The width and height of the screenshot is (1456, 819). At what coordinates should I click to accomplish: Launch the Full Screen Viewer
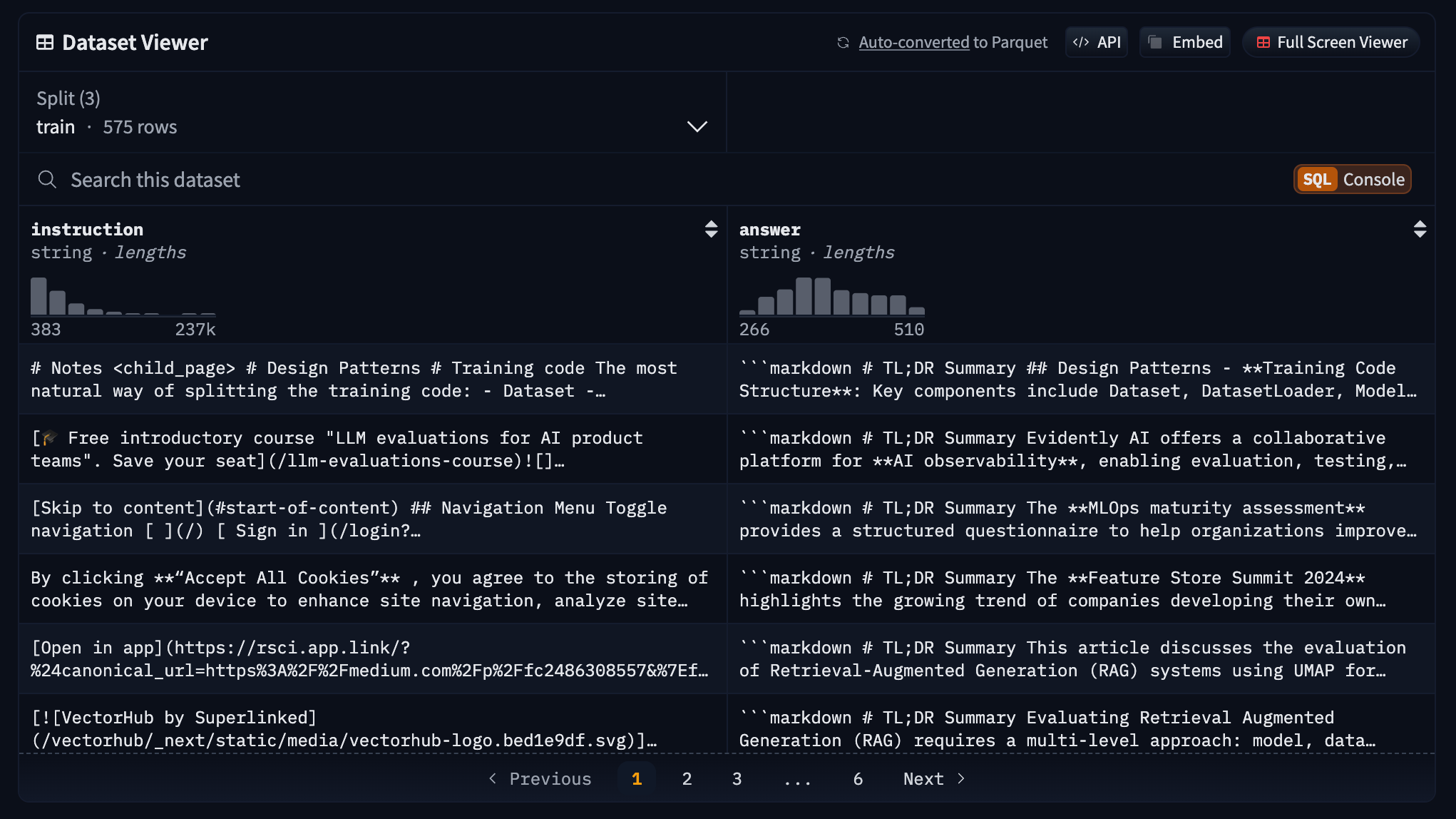click(1331, 43)
